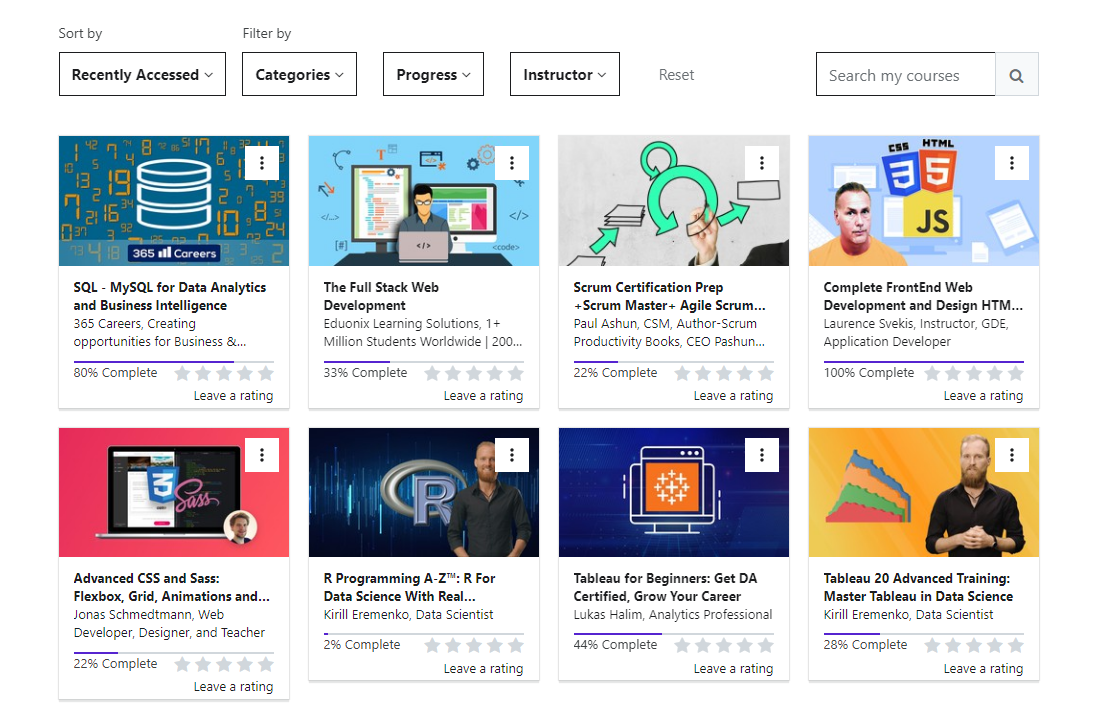Click title 'The Full Stack Web Development'
Image resolution: width=1111 pixels, height=709 pixels.
click(381, 297)
